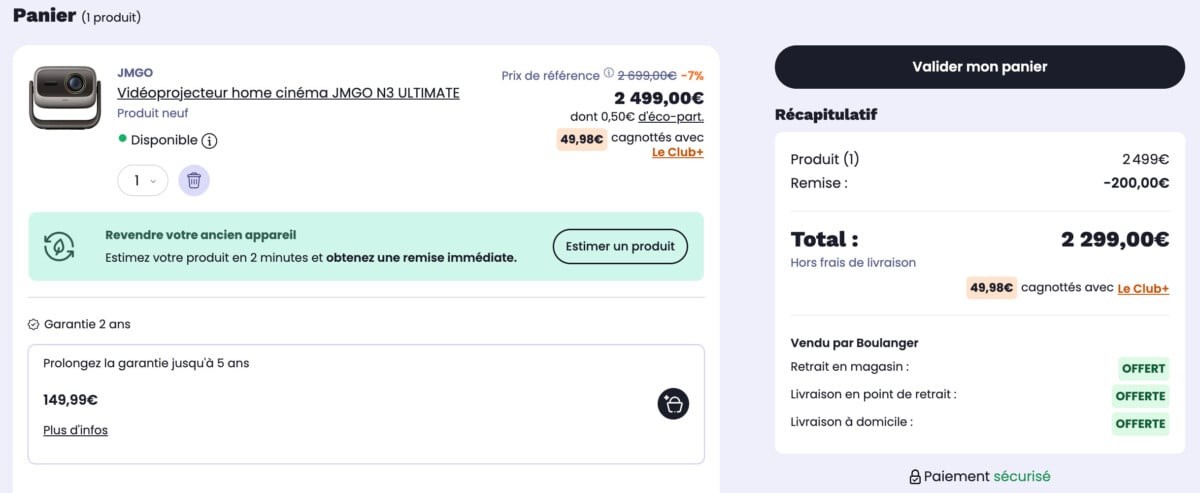Click the OFFERT badge for Retrait en magasin
The width and height of the screenshot is (1200, 493).
point(1143,368)
